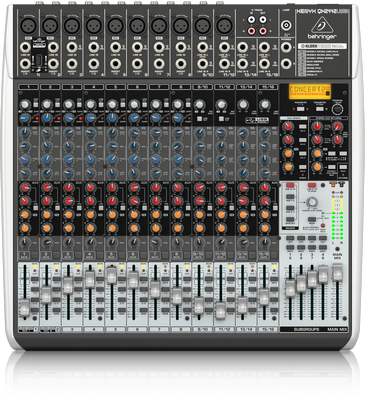
Task: Click the SUBGROUPS label at bottom
Action: (x=306, y=329)
